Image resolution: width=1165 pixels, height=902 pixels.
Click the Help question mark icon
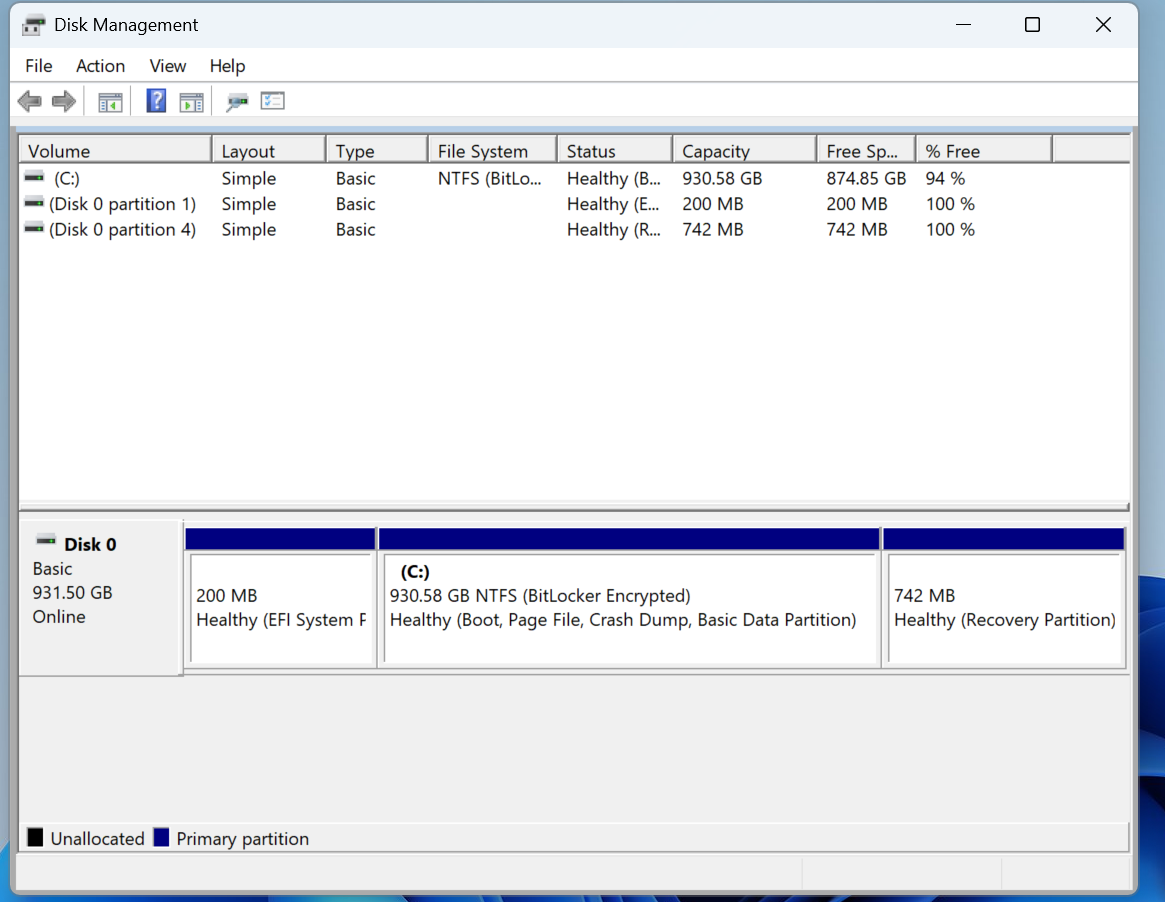(x=156, y=101)
